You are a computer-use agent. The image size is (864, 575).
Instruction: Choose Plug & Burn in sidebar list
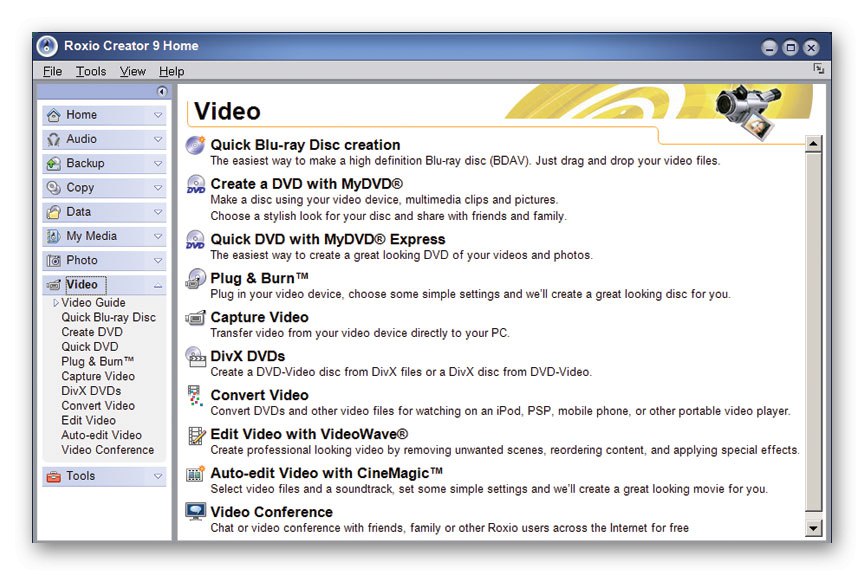pyautogui.click(x=98, y=362)
